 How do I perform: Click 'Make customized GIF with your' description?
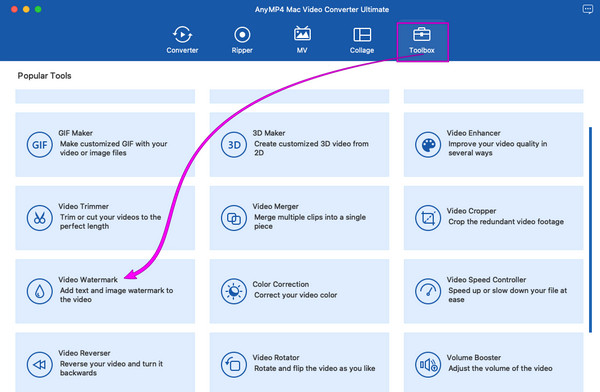(113, 144)
